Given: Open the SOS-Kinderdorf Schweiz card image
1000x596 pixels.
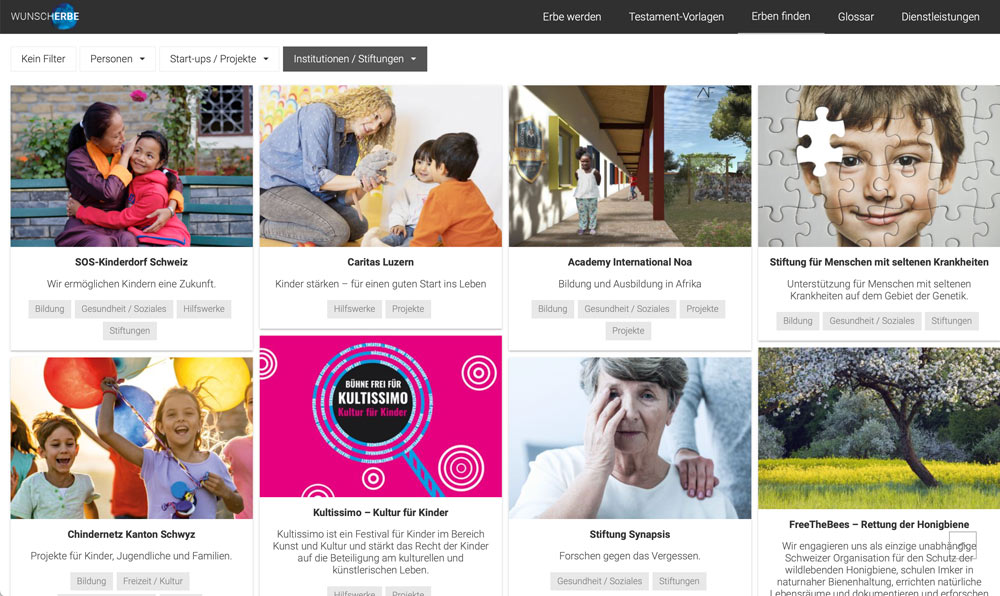Looking at the screenshot, I should 132,166.
